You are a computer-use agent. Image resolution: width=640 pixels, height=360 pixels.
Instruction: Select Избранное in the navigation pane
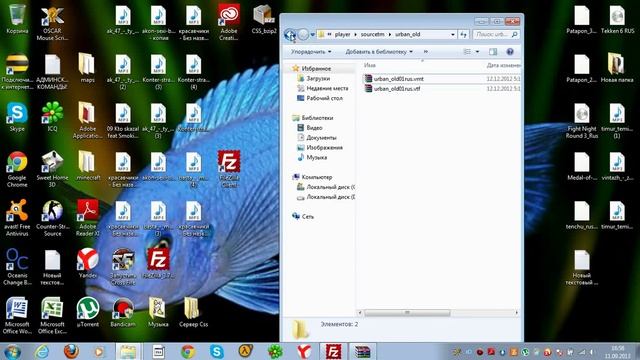coord(316,69)
